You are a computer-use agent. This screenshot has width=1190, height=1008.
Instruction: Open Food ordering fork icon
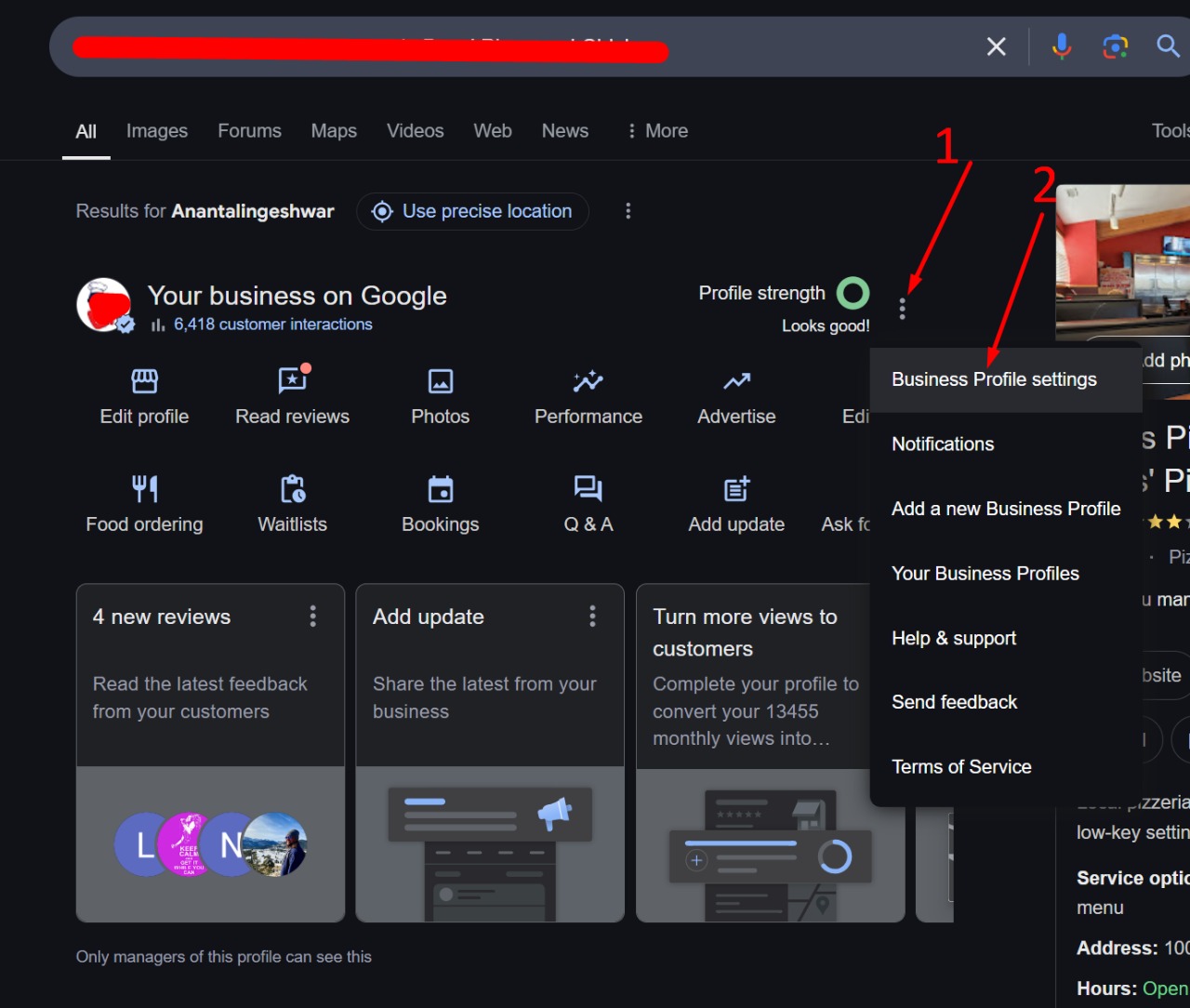pos(144,489)
